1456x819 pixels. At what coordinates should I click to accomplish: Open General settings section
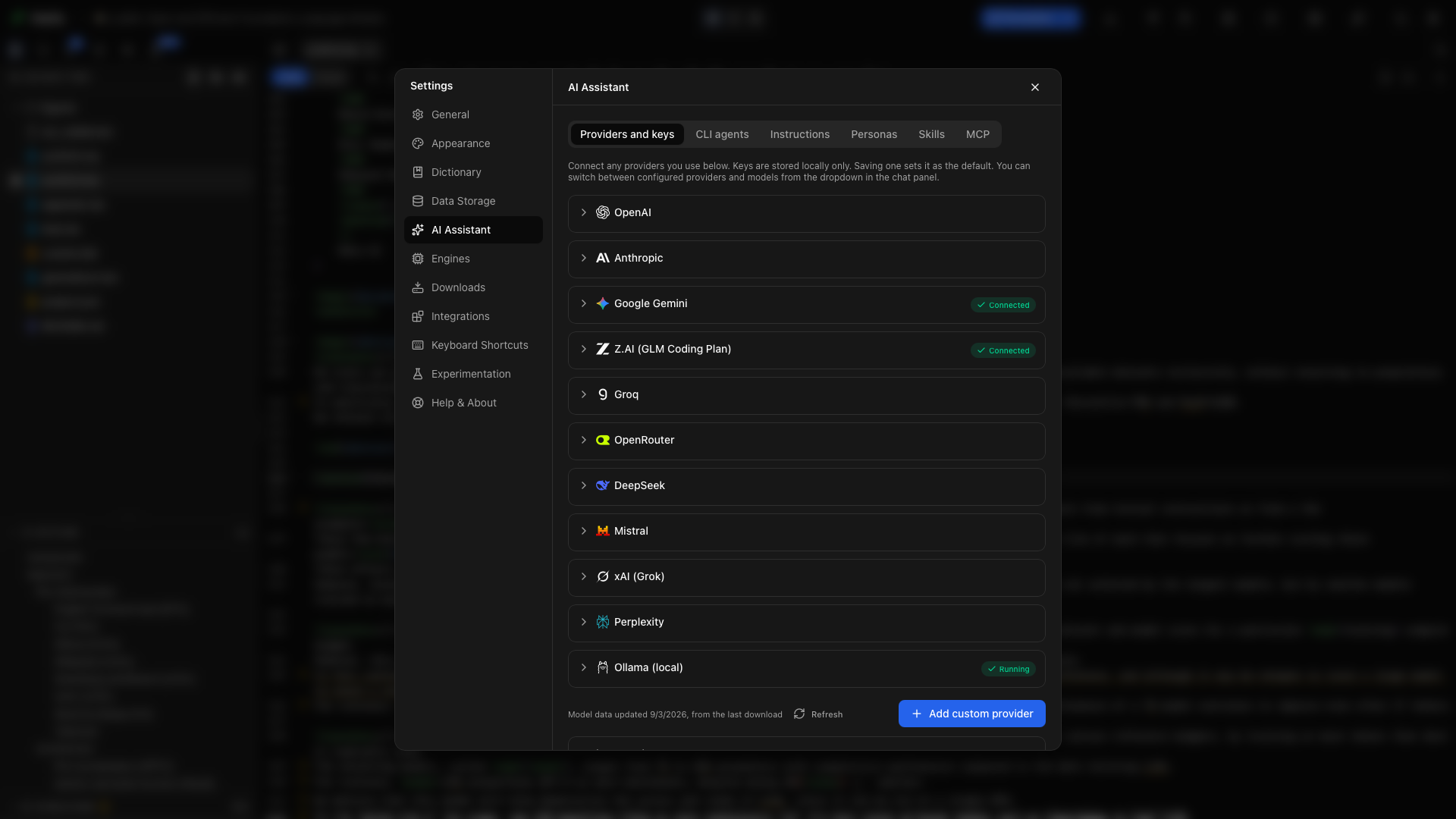[473, 115]
